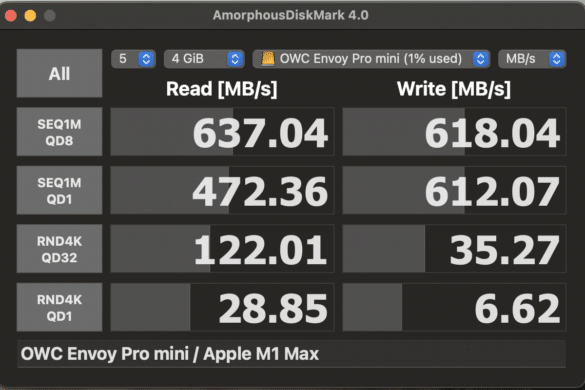Minimize the window with the yellow button

[30, 16]
